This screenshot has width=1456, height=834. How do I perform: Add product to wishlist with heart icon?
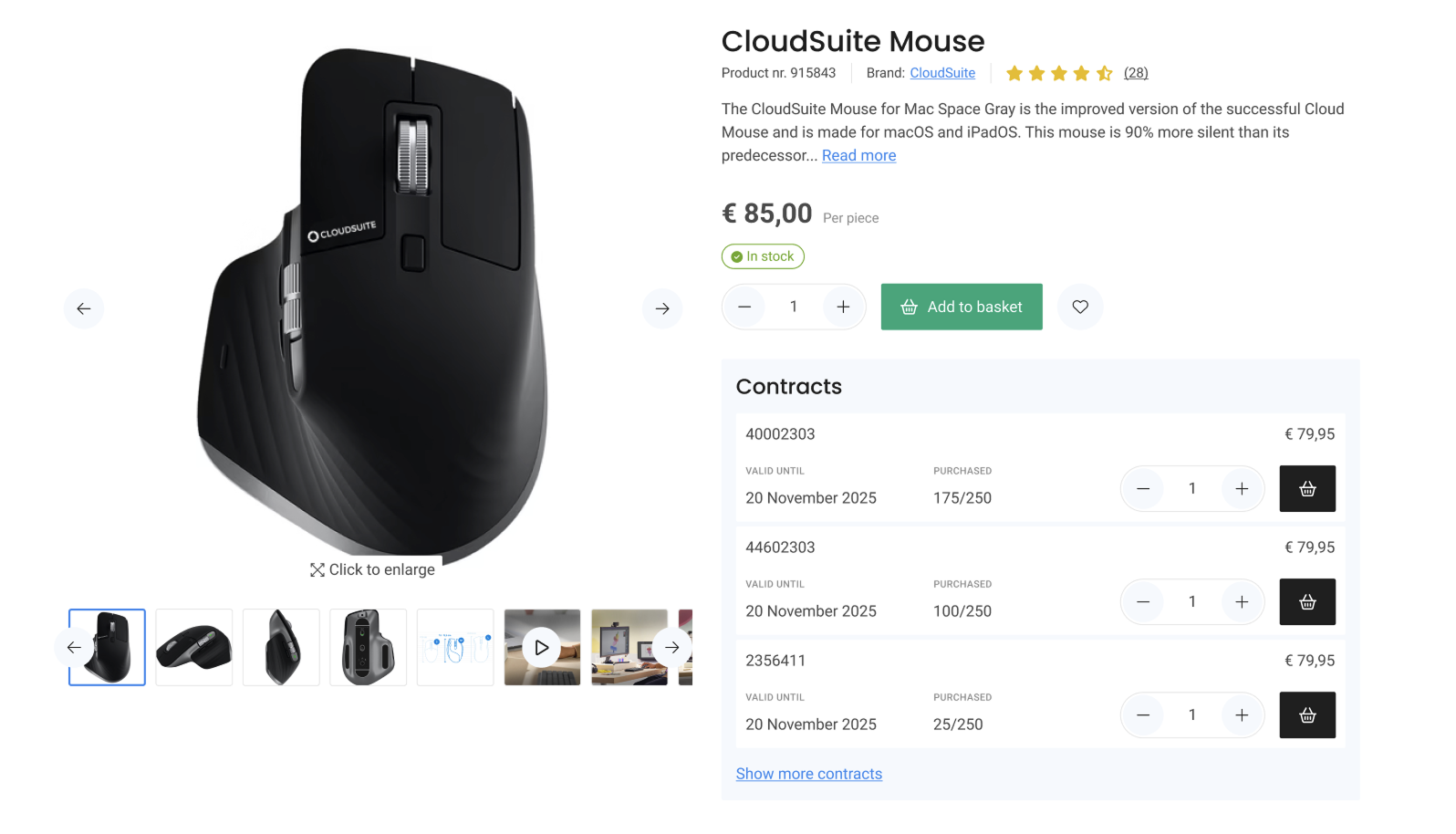[1080, 307]
